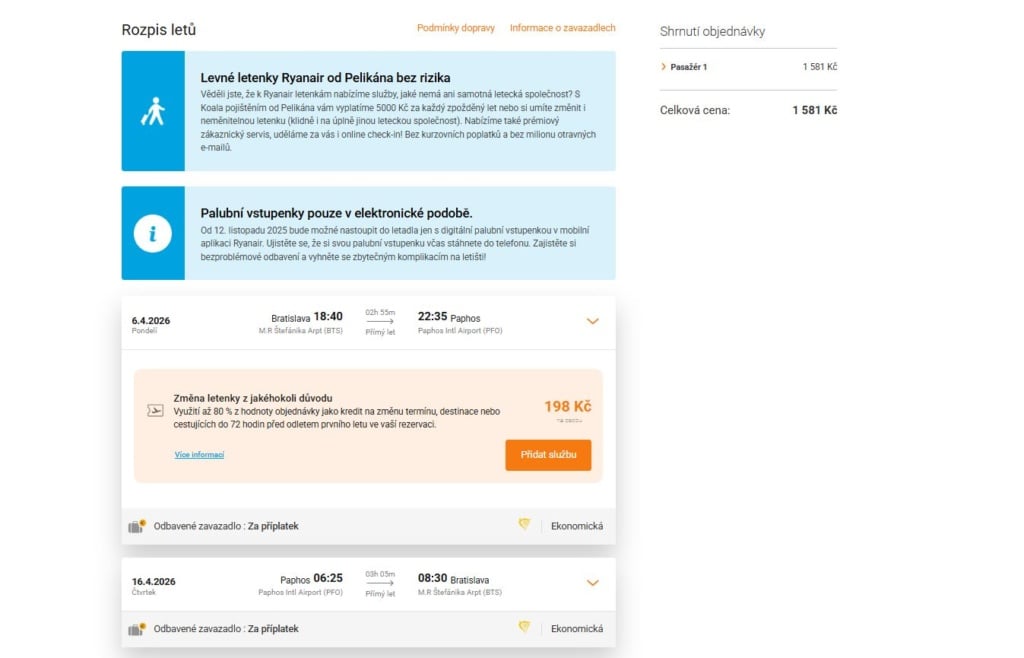Click the outbound direct flight arrow icon
This screenshot has width=1024, height=658.
(x=380, y=321)
